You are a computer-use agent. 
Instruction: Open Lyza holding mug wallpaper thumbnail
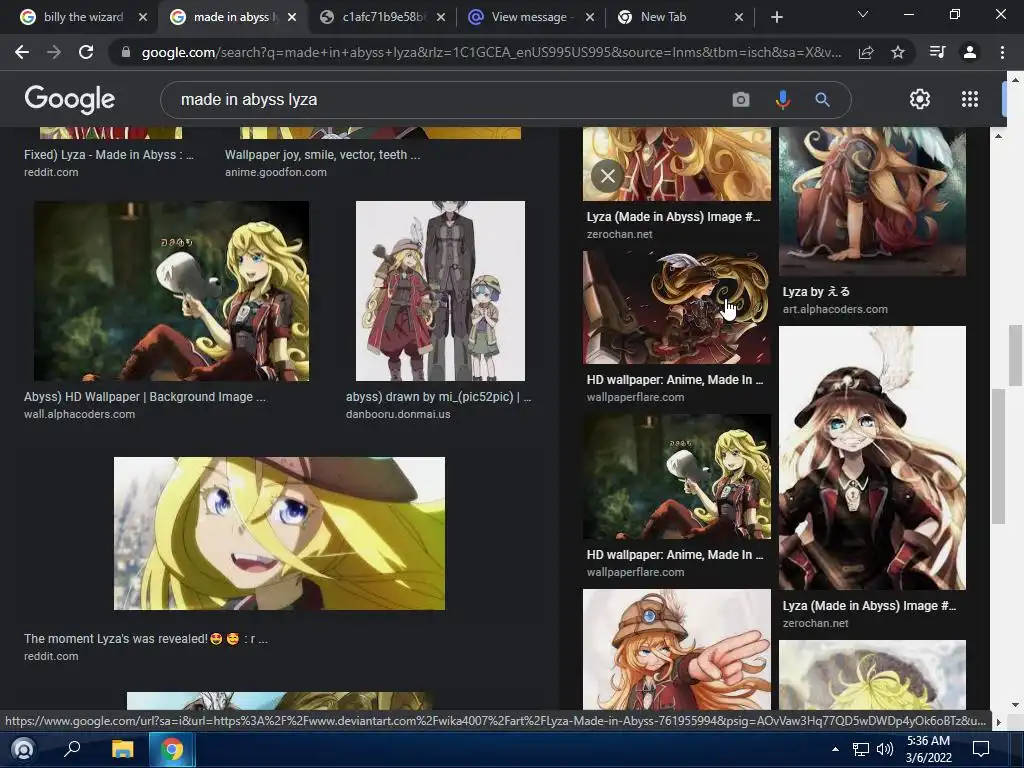(x=171, y=291)
